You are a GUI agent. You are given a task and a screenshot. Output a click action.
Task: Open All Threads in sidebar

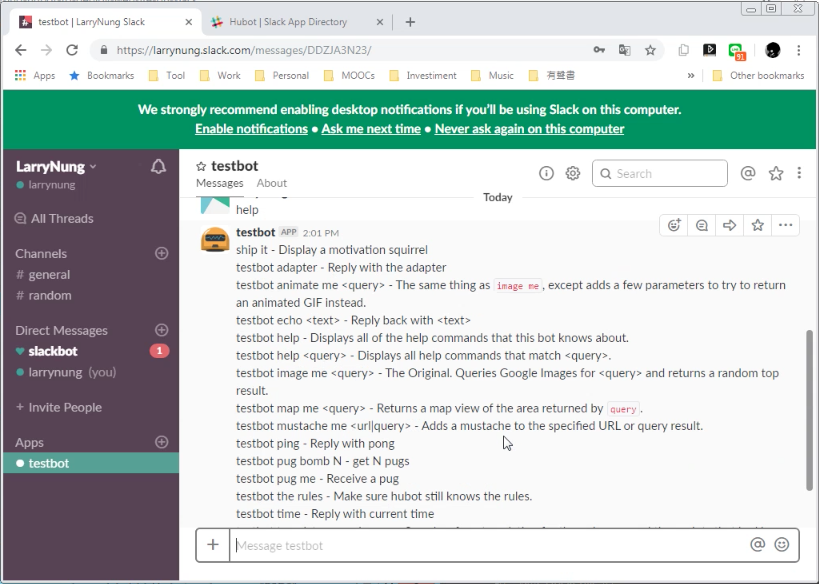coord(54,218)
